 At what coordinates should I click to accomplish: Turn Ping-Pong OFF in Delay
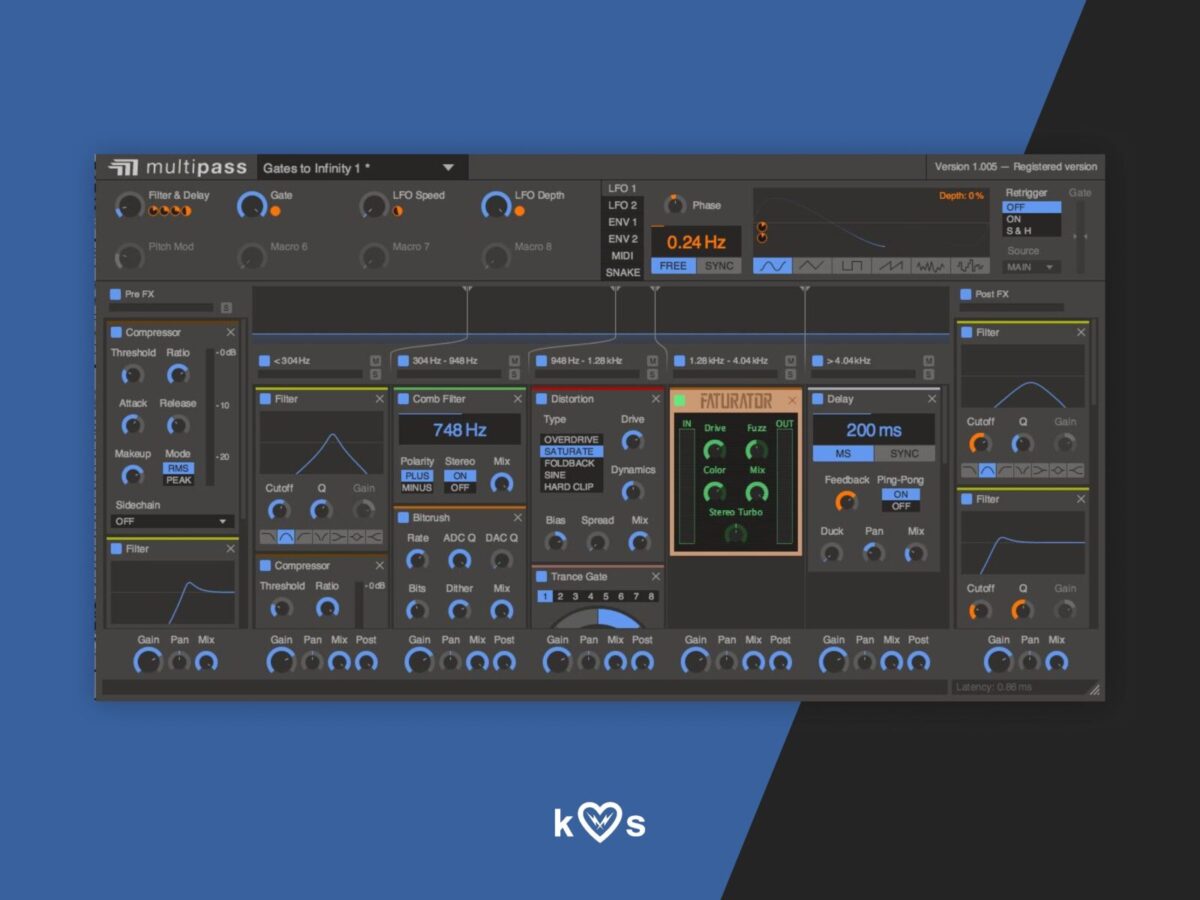point(901,507)
